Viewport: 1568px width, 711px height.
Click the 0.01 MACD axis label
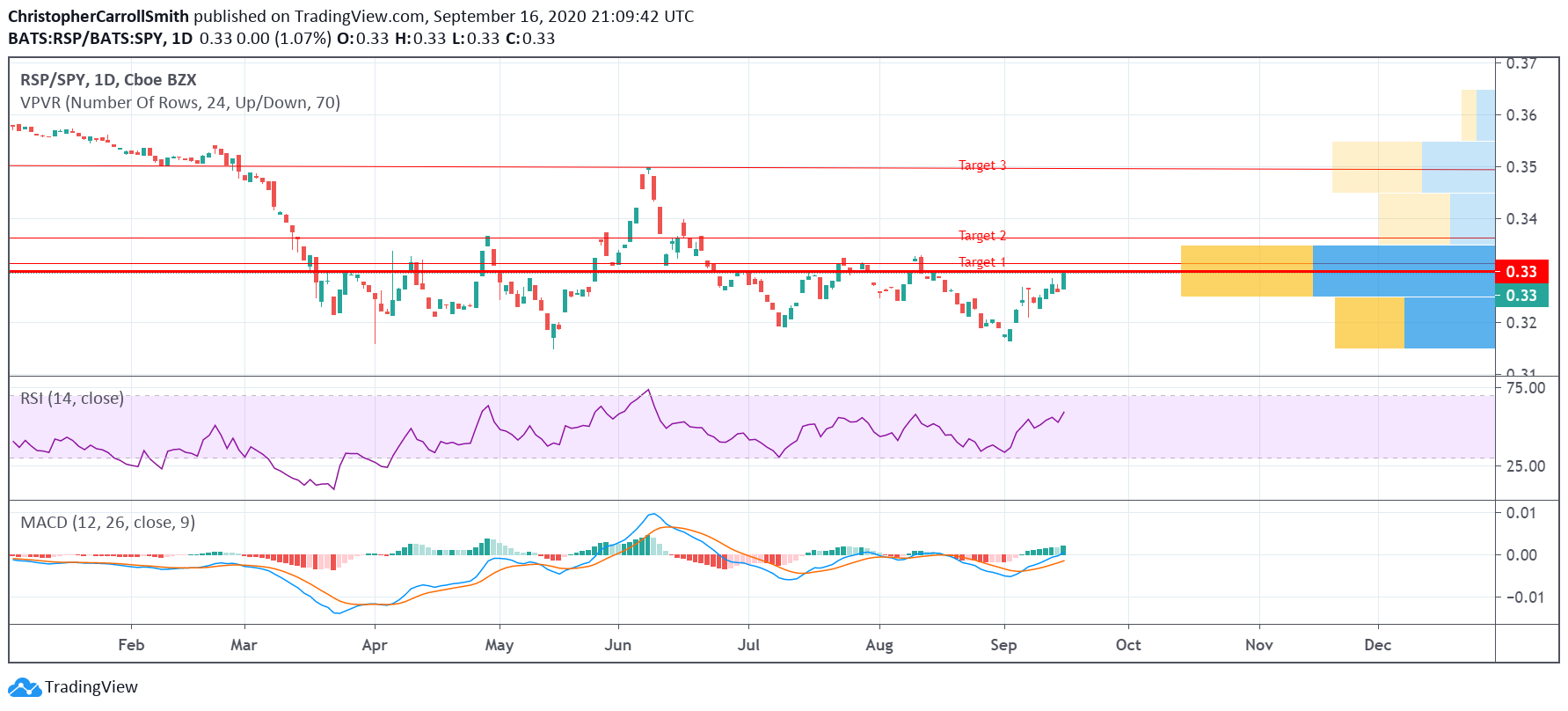[x=1521, y=513]
